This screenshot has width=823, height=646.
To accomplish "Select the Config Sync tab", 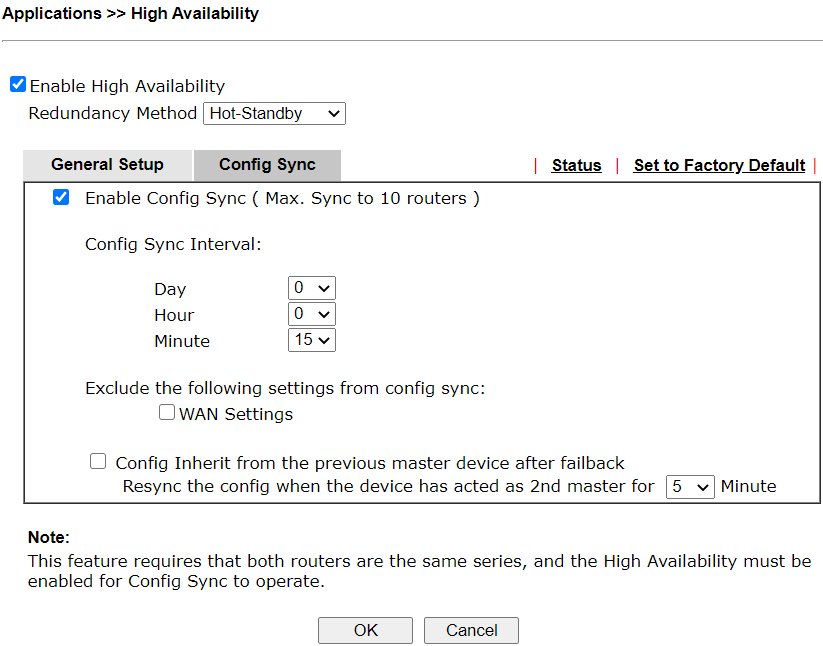I will click(x=267, y=165).
